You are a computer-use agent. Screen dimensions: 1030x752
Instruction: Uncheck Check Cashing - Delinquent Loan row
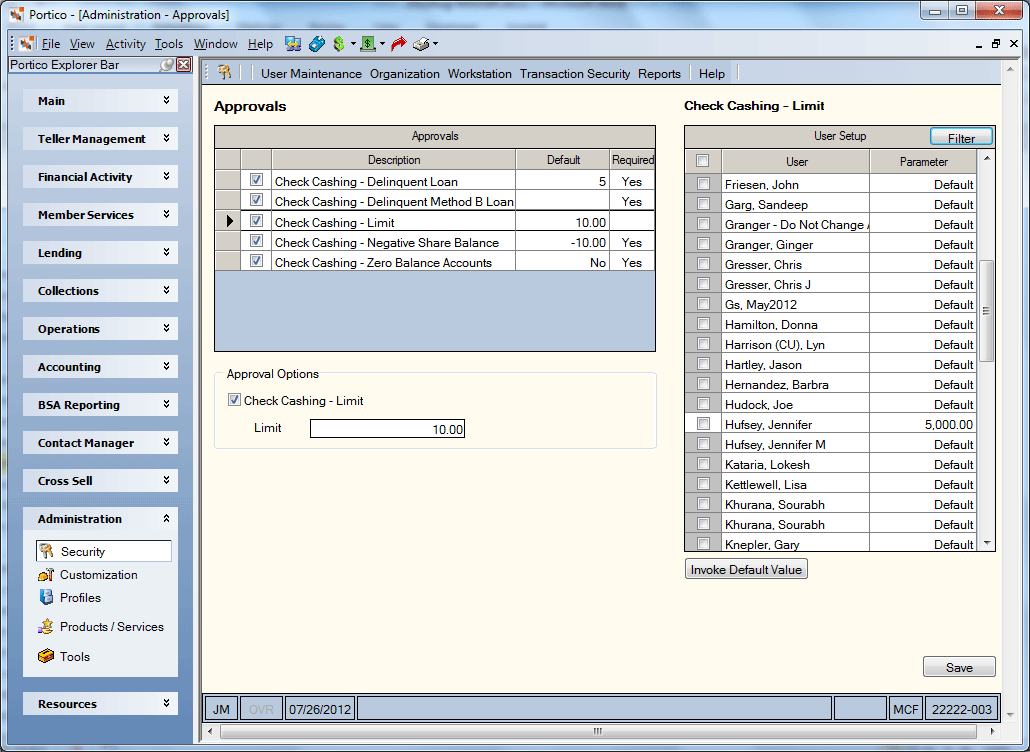coord(256,180)
